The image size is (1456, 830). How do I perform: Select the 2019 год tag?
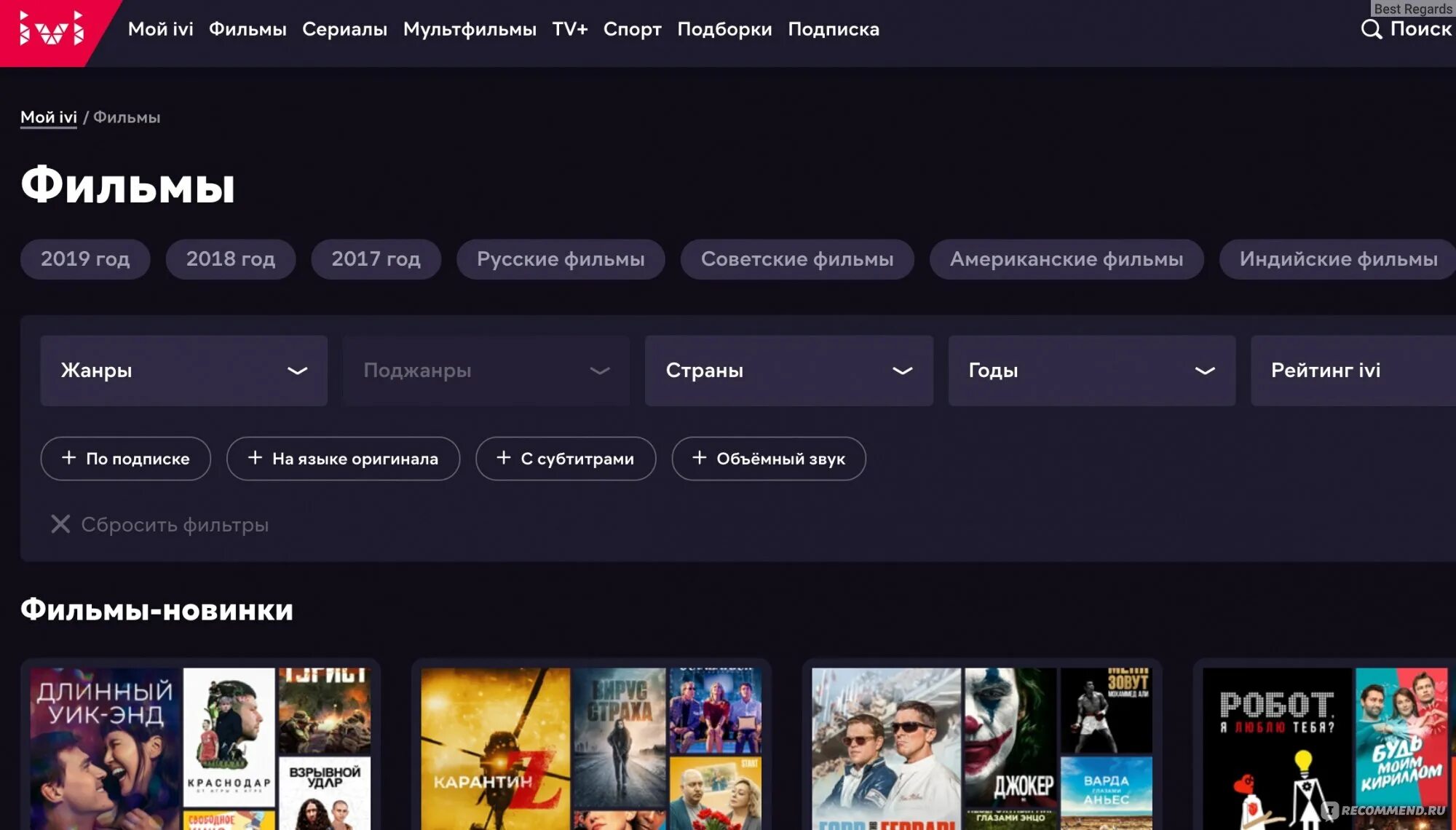click(85, 259)
